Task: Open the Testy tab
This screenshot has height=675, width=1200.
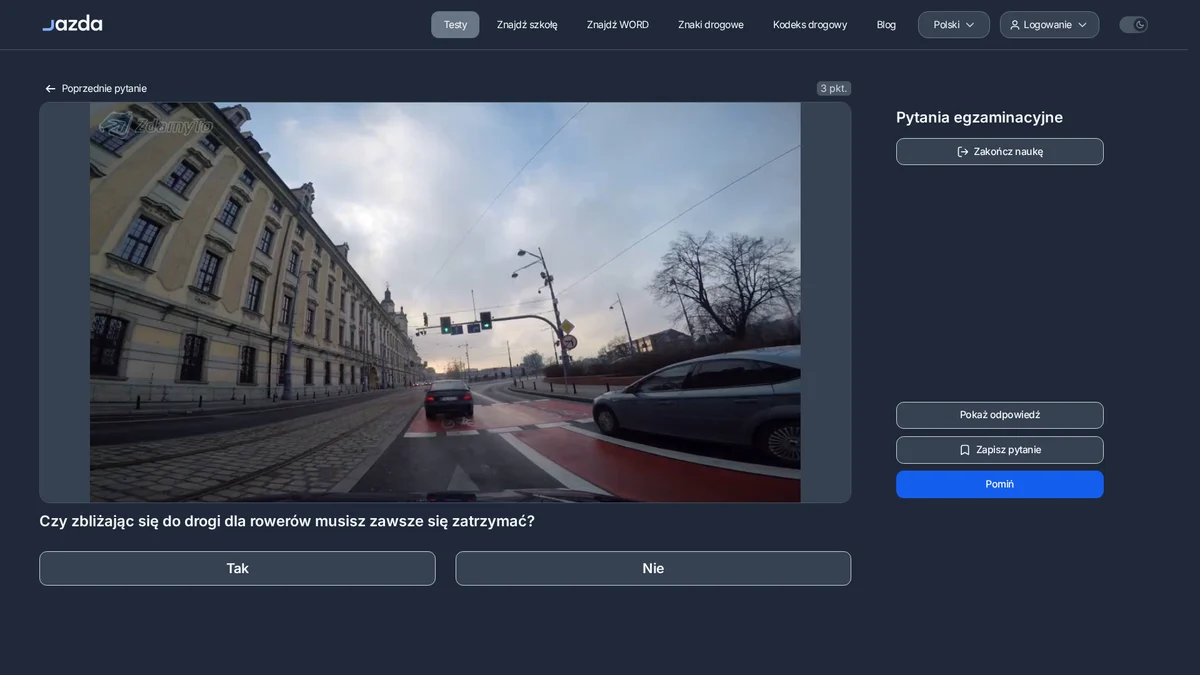Action: click(x=455, y=25)
